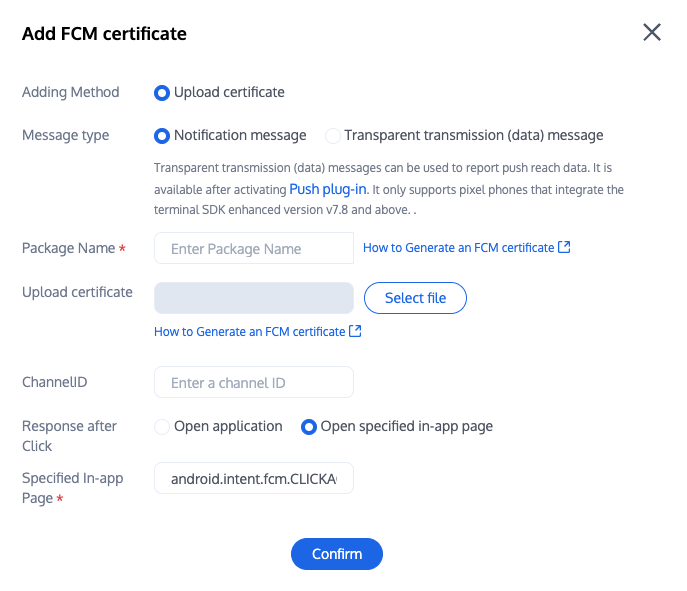The image size is (687, 591).
Task: Choose Notification message type
Action: tap(162, 136)
